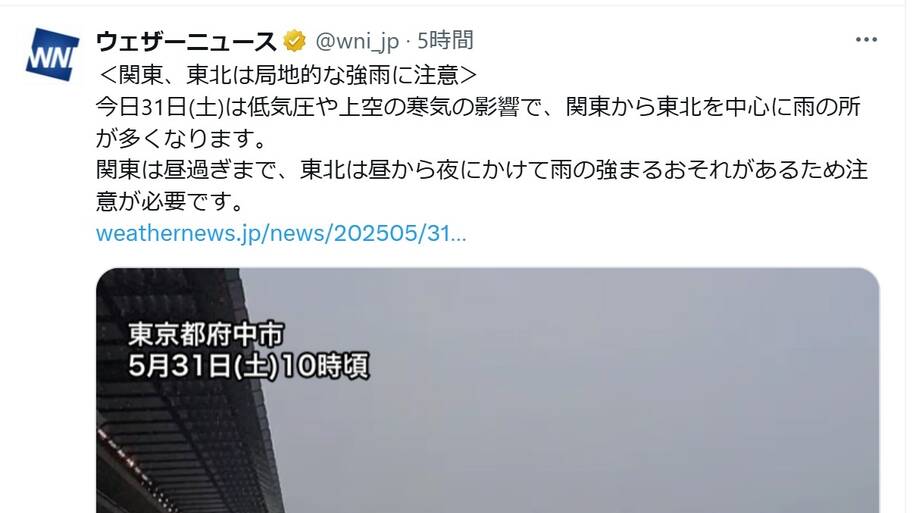Click the text が多くなります。
This screenshot has width=912, height=513.
[181, 138]
